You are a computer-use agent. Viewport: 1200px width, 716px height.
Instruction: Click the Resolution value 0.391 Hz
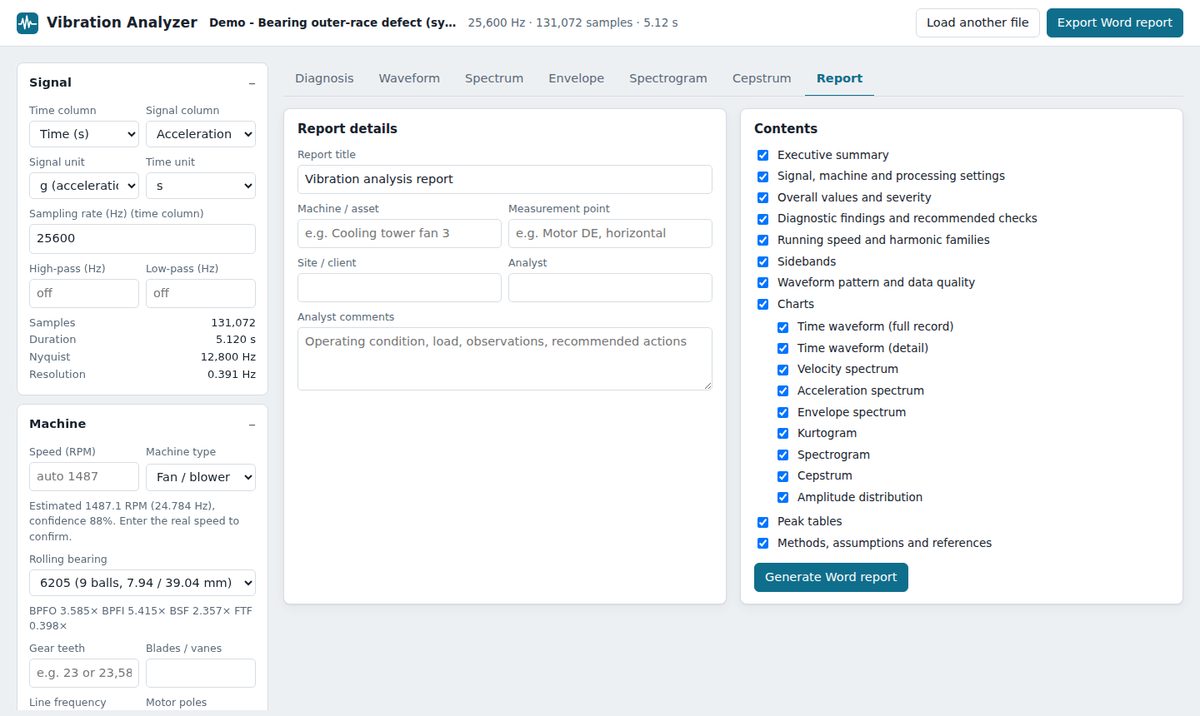(231, 374)
